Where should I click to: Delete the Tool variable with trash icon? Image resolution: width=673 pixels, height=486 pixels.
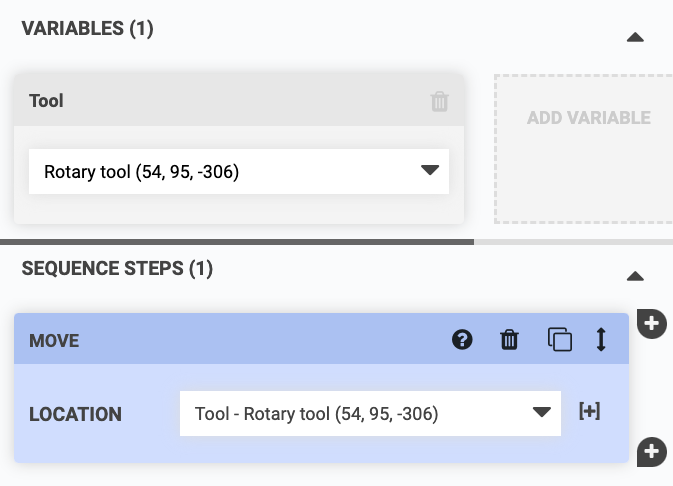tap(439, 102)
